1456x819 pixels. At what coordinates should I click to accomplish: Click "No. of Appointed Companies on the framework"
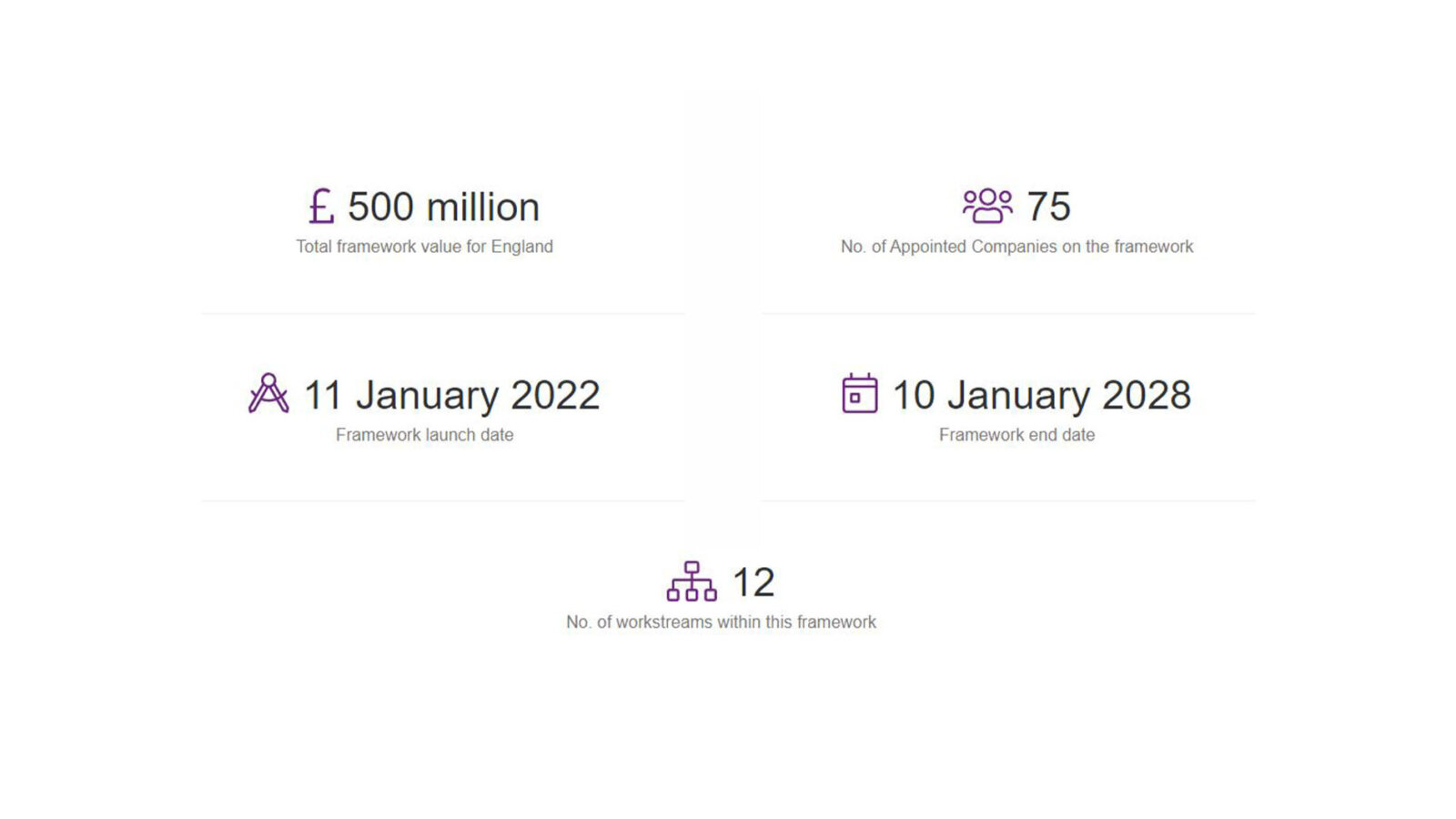click(1016, 247)
